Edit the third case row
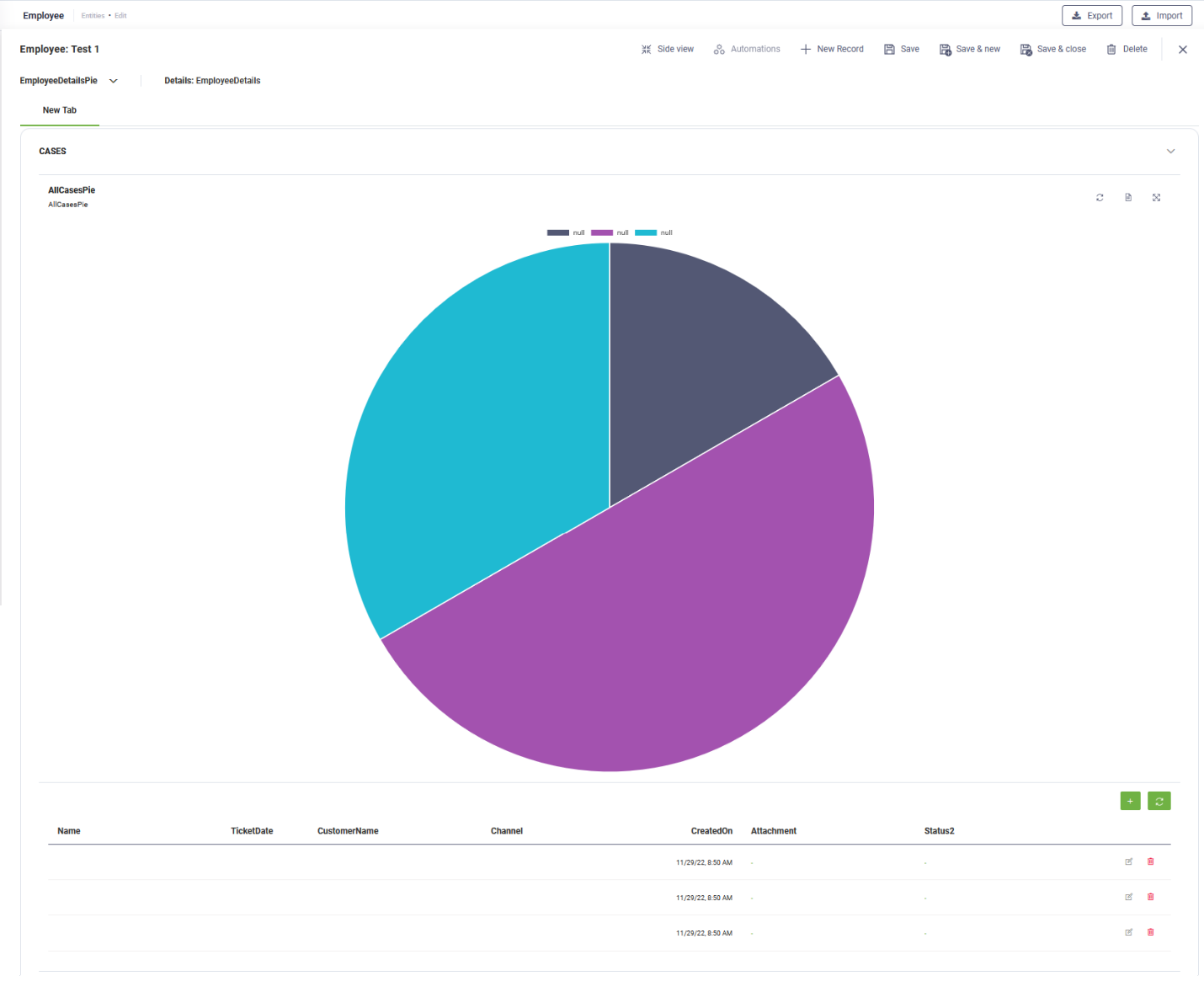 tap(1128, 932)
